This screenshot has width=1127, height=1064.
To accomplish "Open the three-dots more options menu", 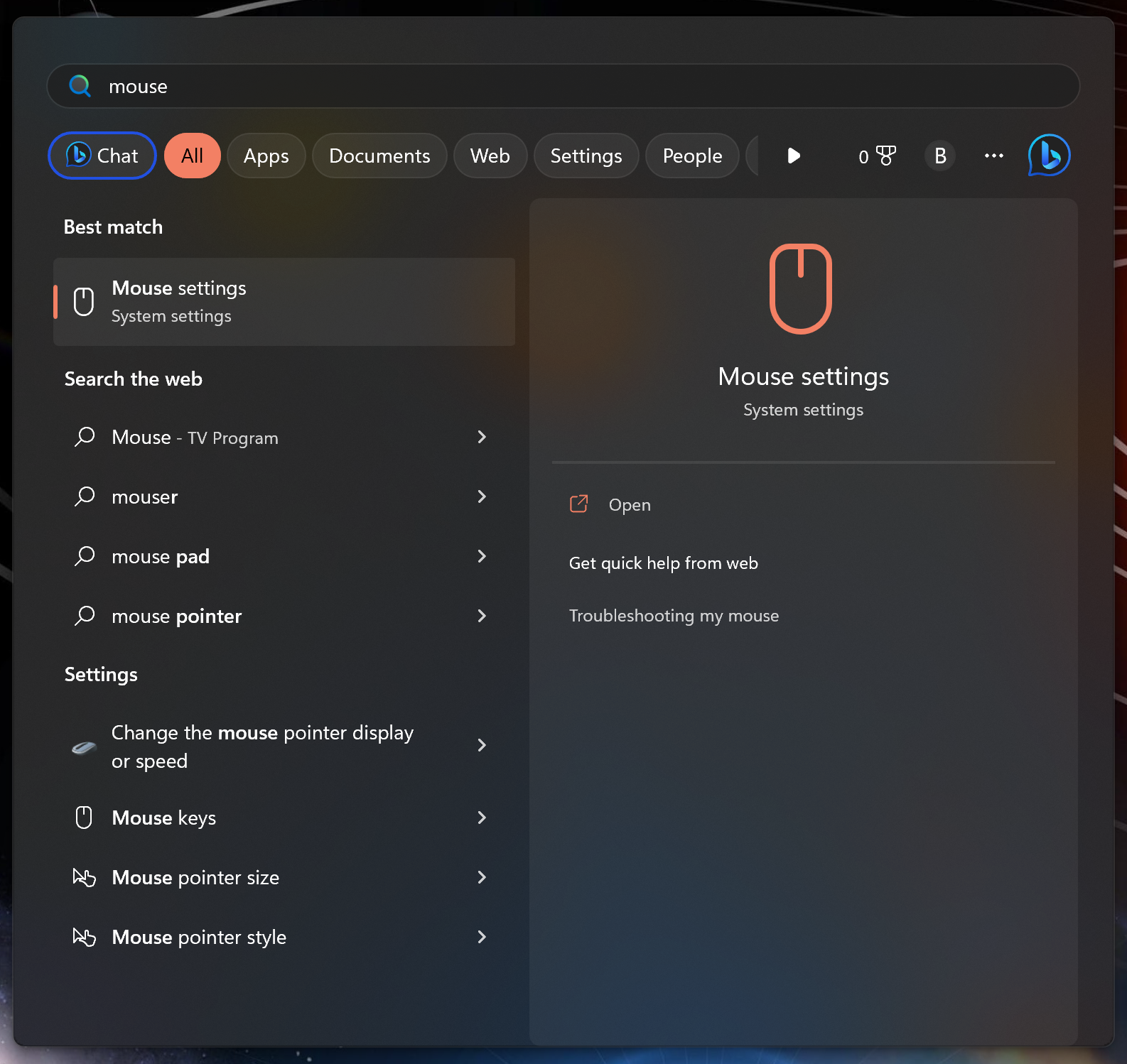I will pyautogui.click(x=993, y=156).
